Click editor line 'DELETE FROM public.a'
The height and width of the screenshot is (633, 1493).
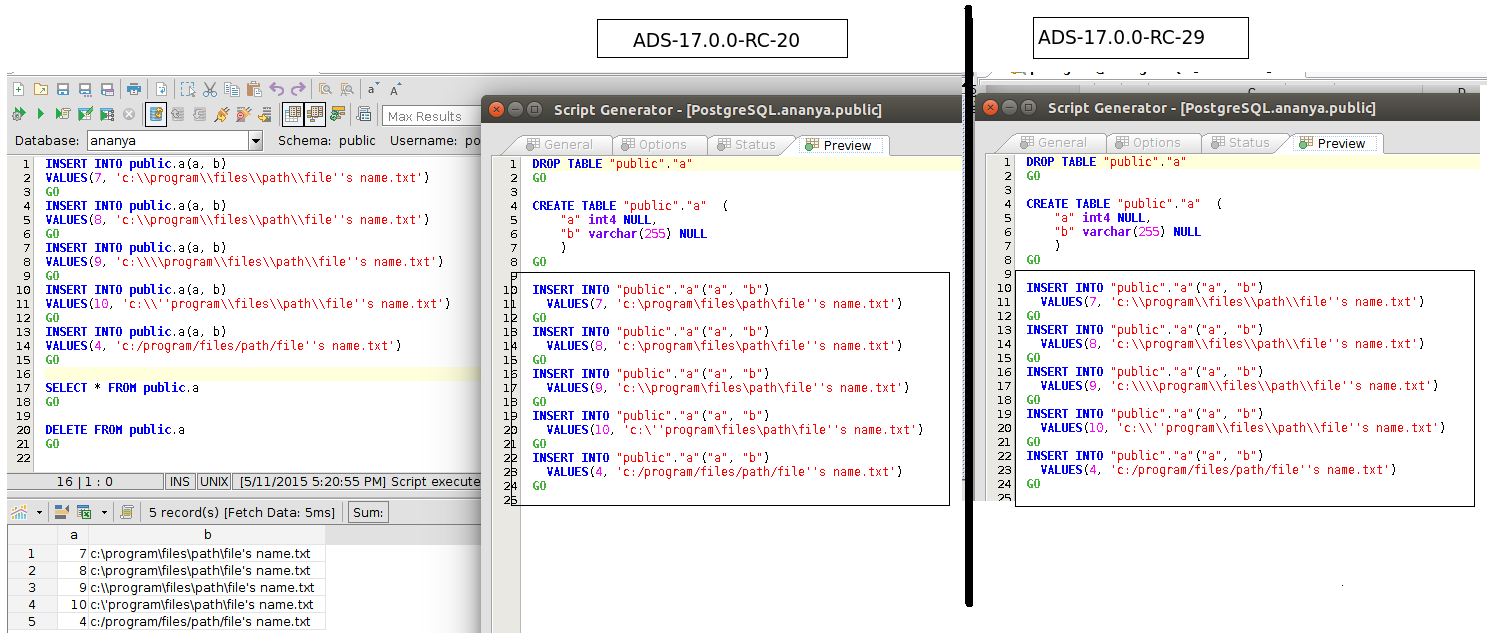tap(115, 429)
